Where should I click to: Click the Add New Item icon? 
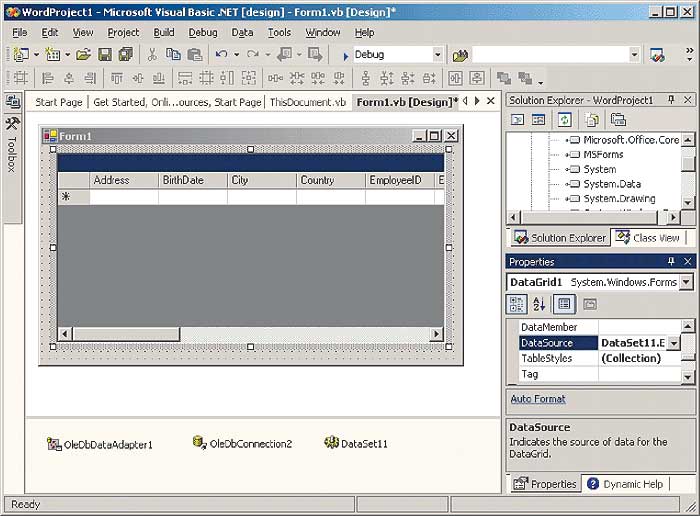(53, 54)
